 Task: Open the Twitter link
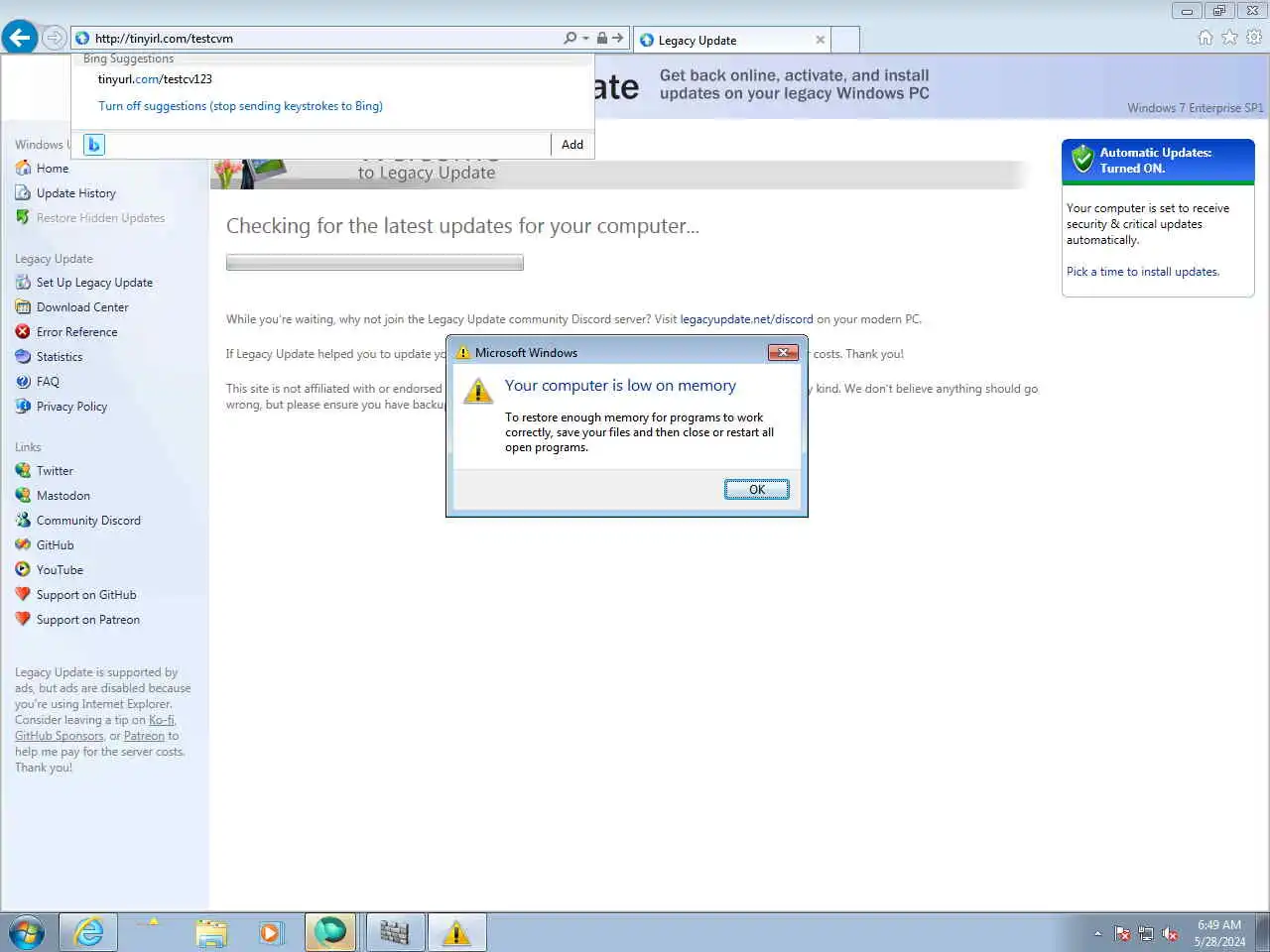tap(55, 471)
